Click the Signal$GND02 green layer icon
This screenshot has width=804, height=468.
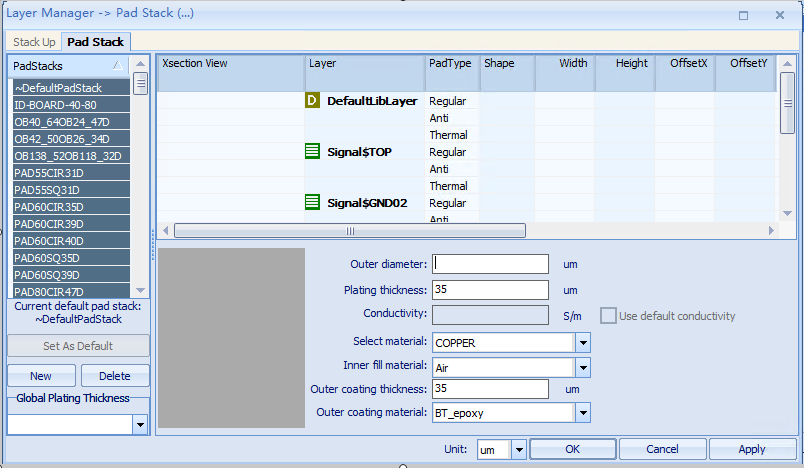pos(312,203)
